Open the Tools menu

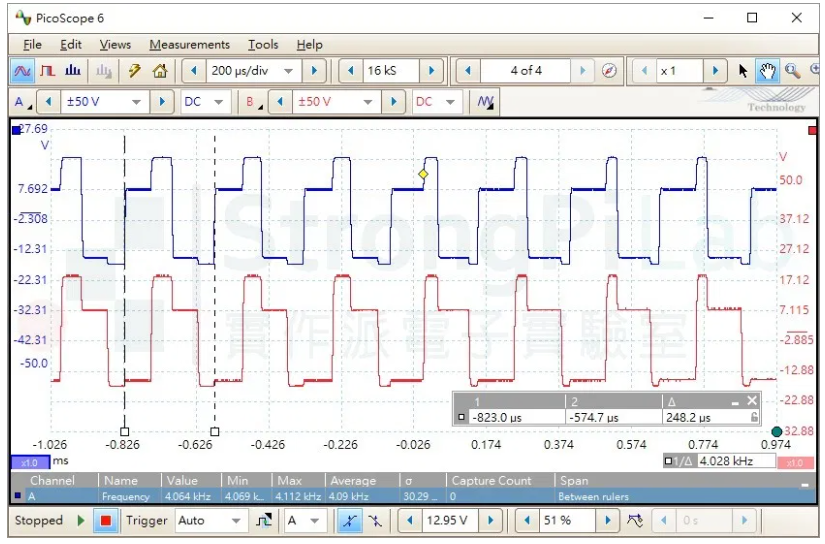263,45
